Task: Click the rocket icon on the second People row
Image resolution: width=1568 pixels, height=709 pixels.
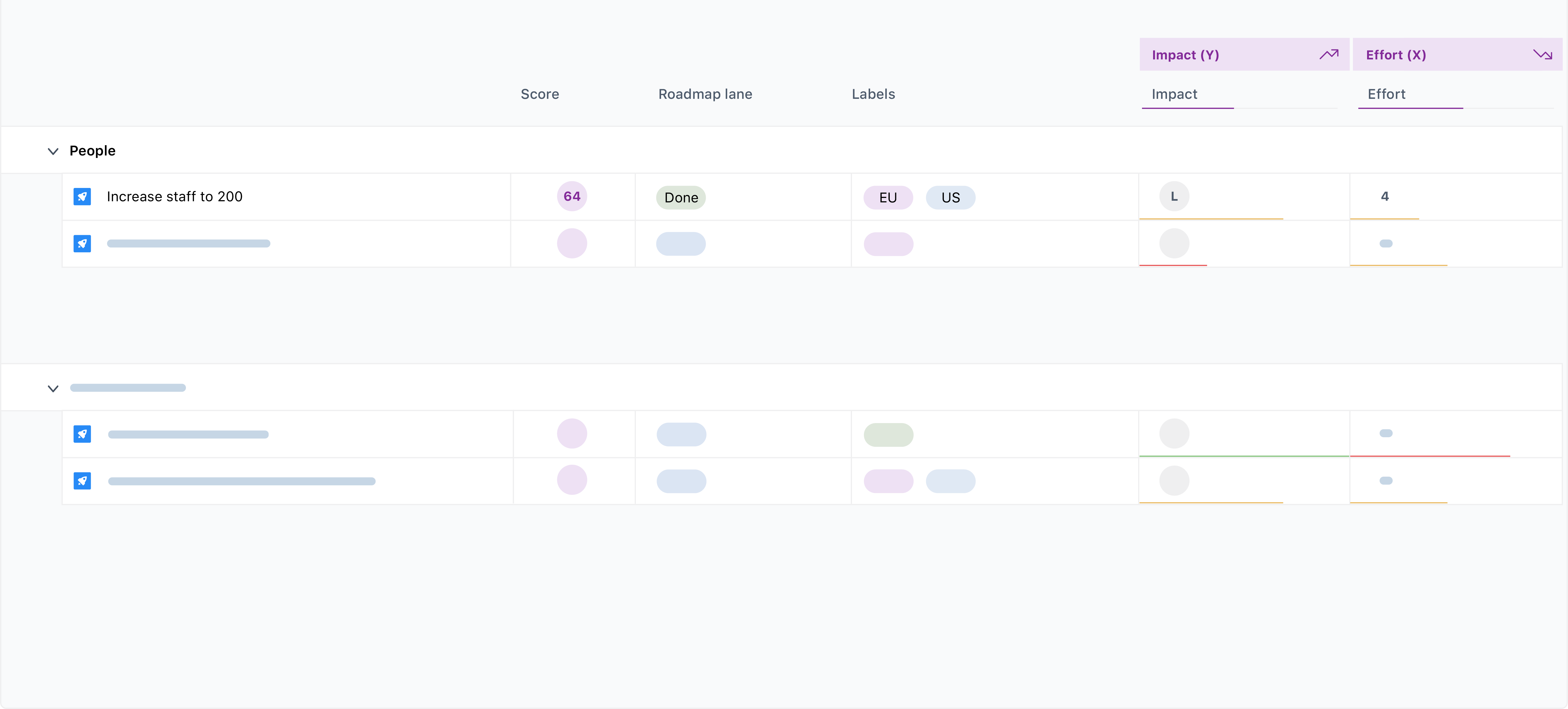Action: pyautogui.click(x=82, y=243)
